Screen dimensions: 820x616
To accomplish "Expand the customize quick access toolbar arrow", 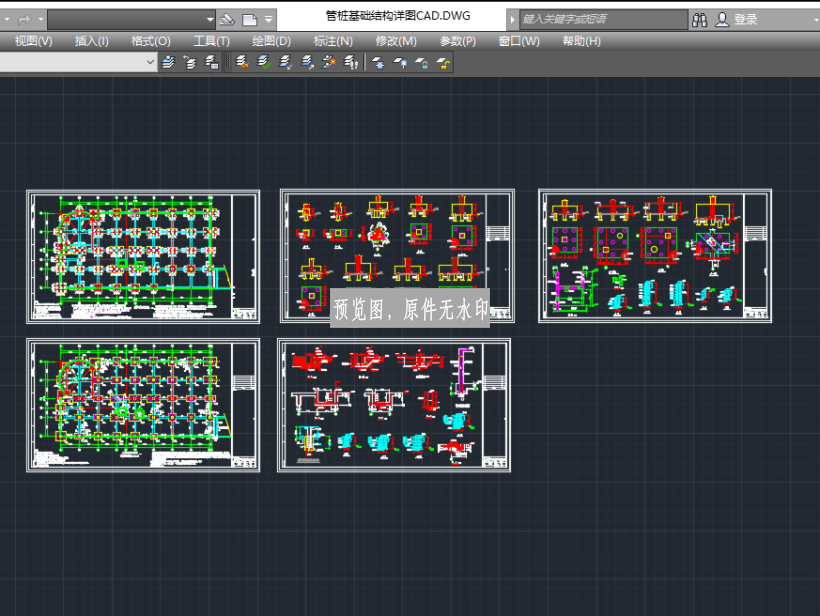I will pos(269,20).
